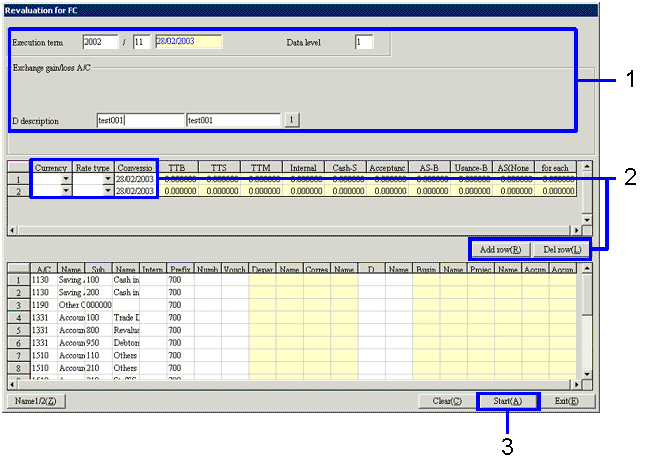Click the Execution term month field
The height and width of the screenshot is (464, 648).
[142, 43]
